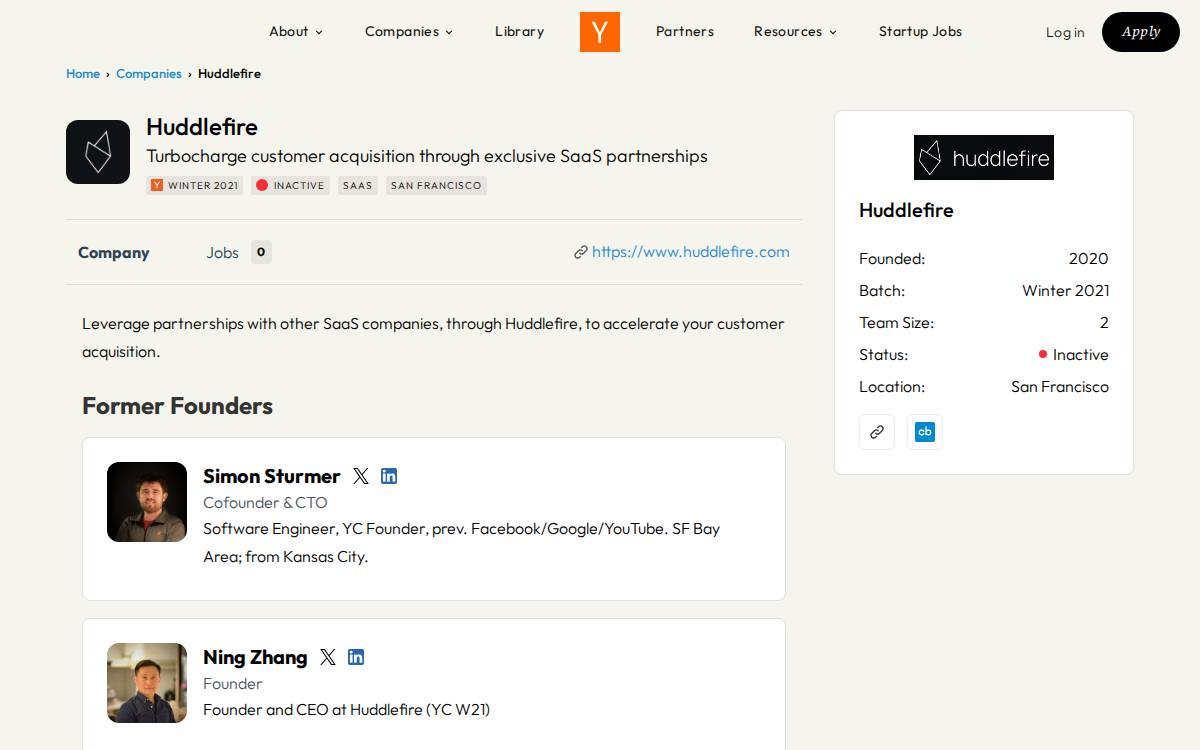1200x750 pixels.
Task: Click the Ning Zhang name heading
Action: [255, 657]
